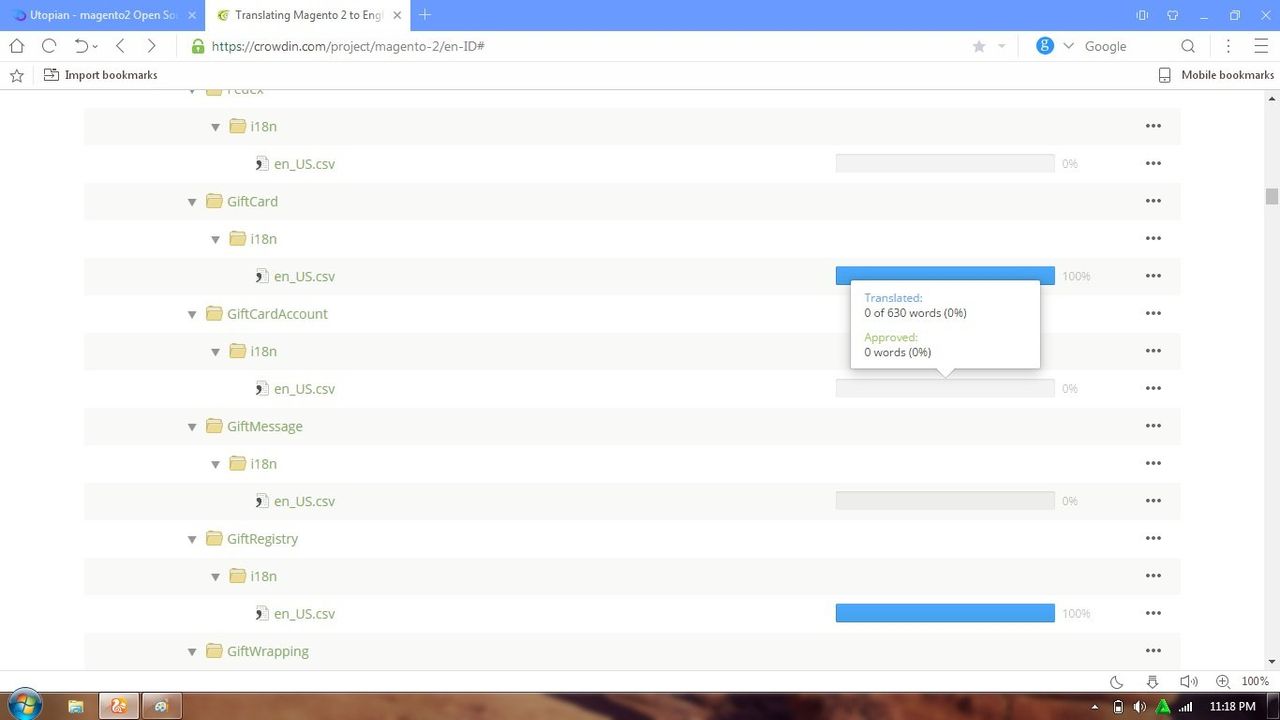Open the GiftWrapping folder link

coord(268,651)
